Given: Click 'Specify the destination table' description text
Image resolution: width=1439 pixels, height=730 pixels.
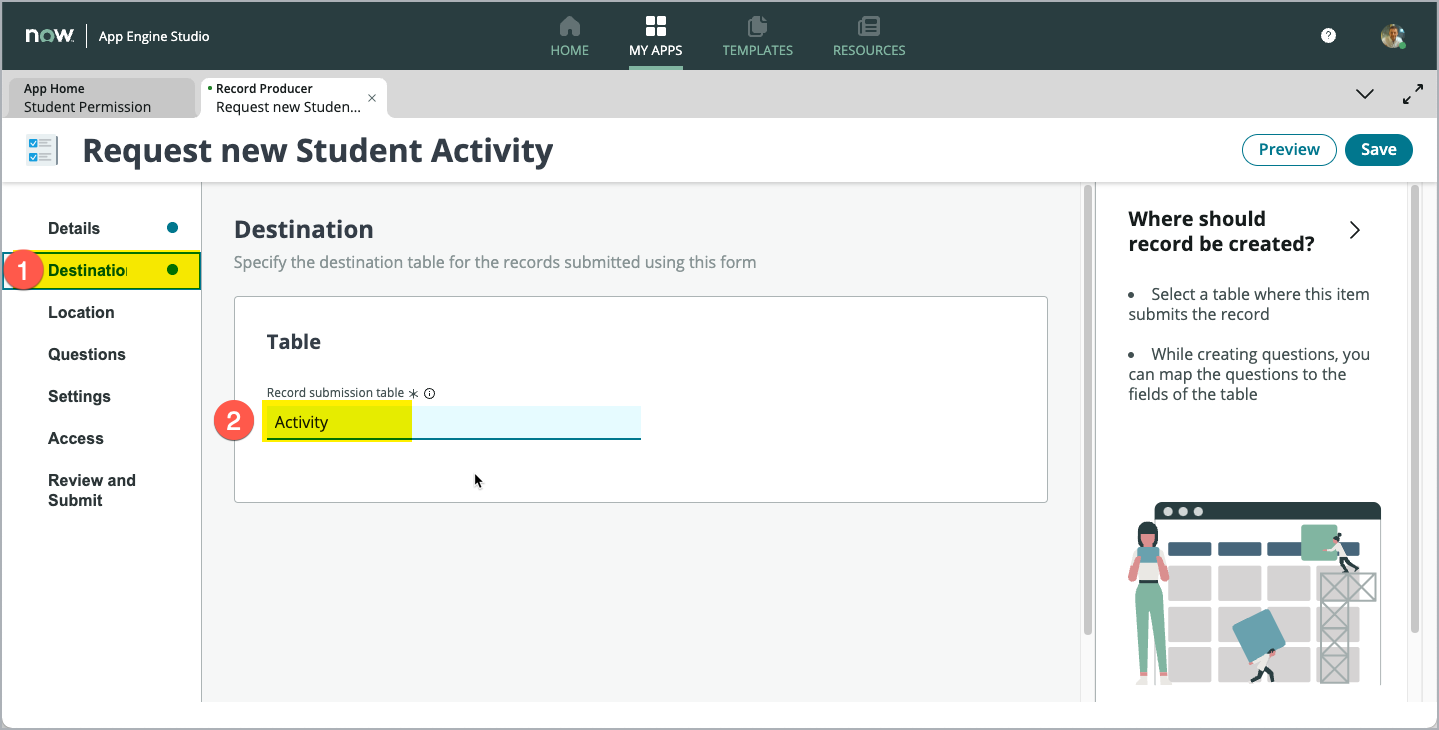Looking at the screenshot, I should 495,262.
